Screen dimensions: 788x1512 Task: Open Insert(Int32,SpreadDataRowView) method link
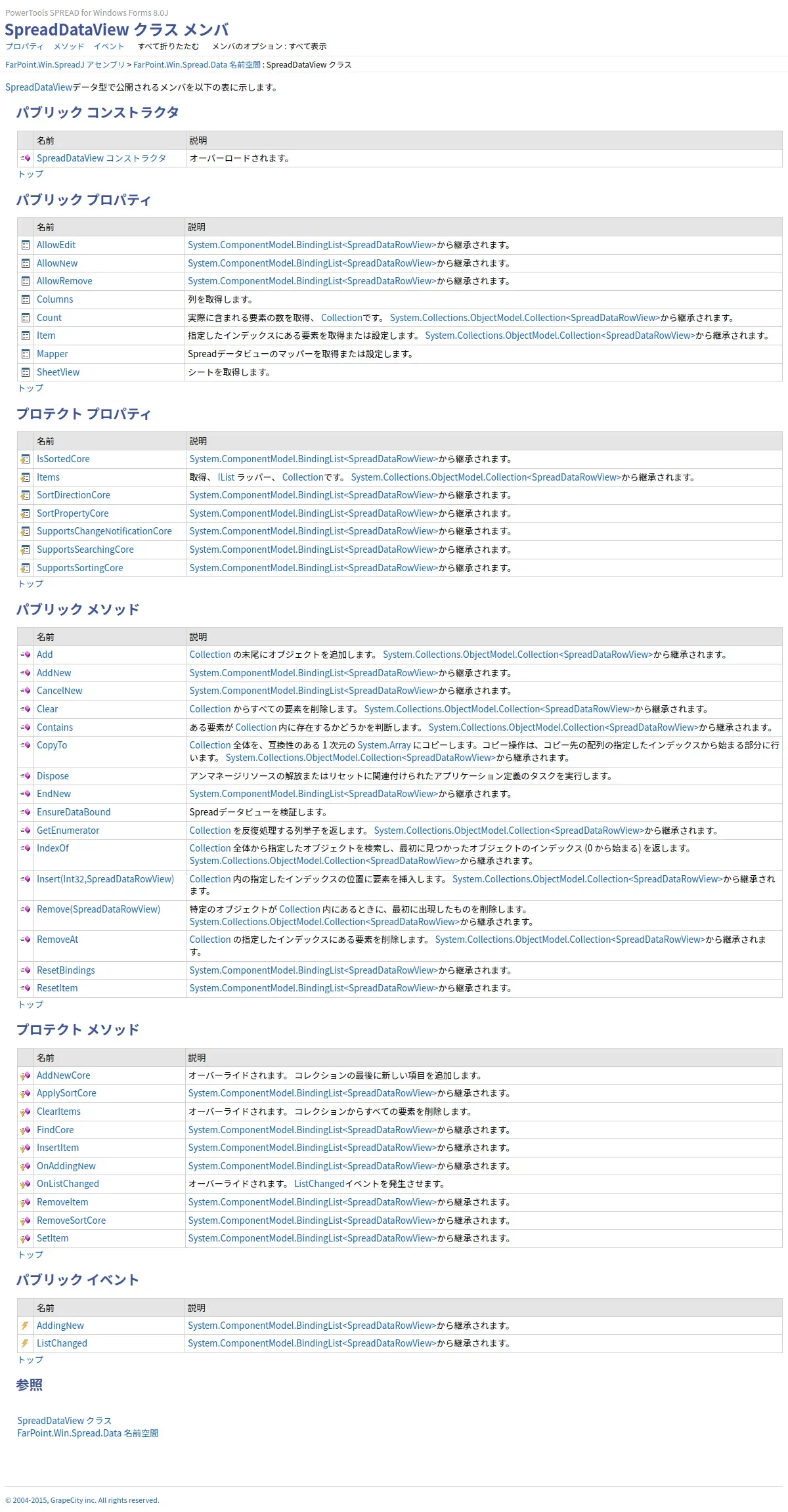(x=105, y=879)
